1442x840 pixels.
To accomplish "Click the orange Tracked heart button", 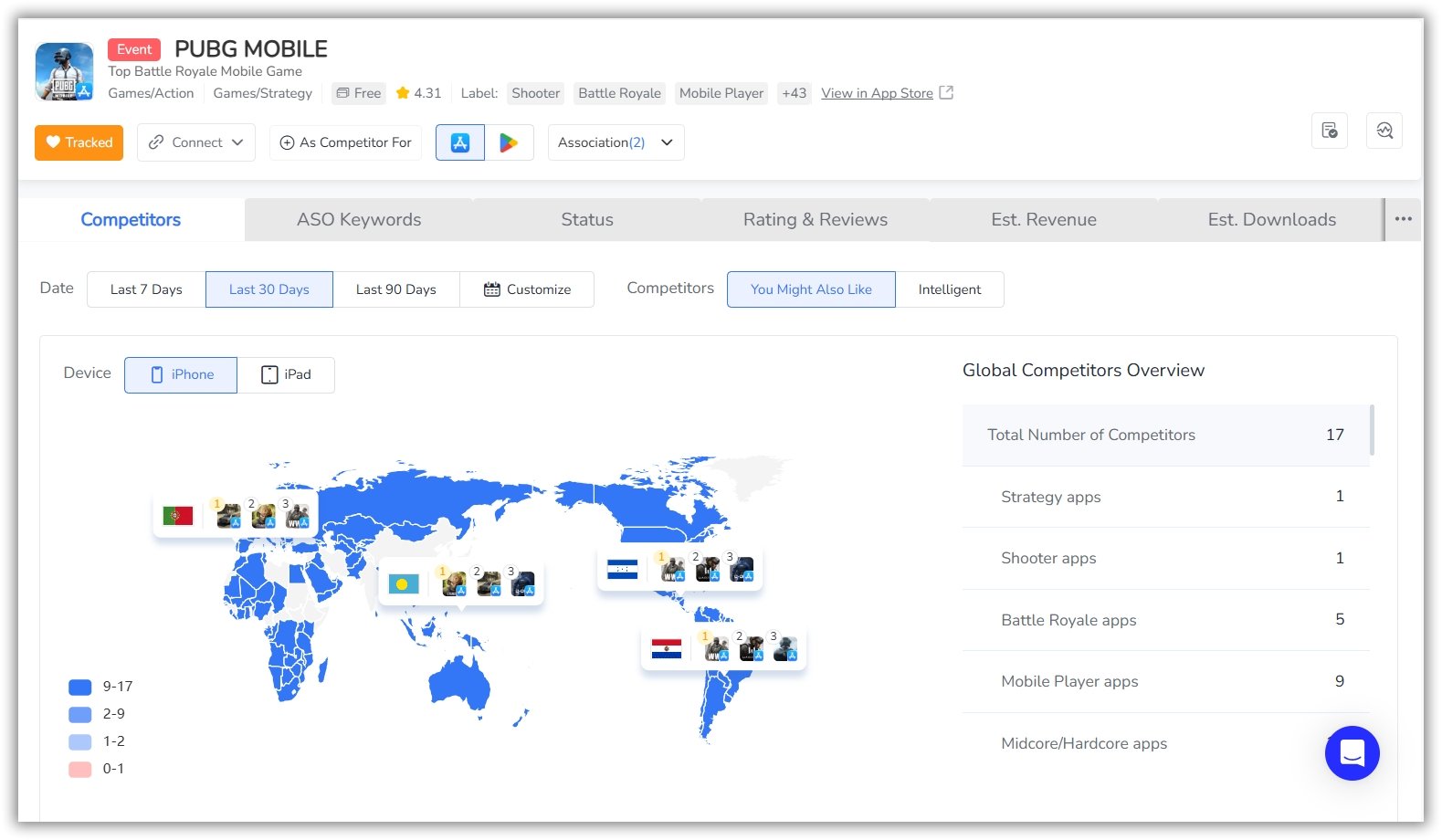I will pos(79,142).
